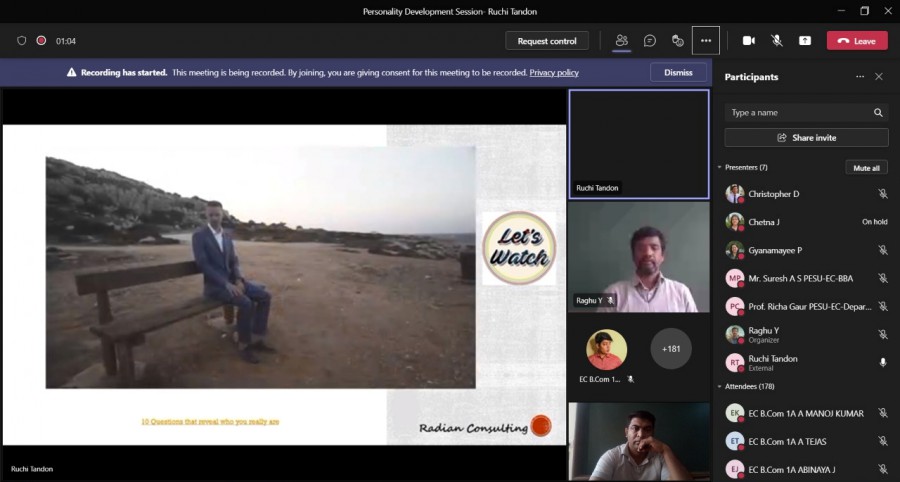Open Participants panel more options ellipsis
The height and width of the screenshot is (482, 900).
(x=859, y=77)
